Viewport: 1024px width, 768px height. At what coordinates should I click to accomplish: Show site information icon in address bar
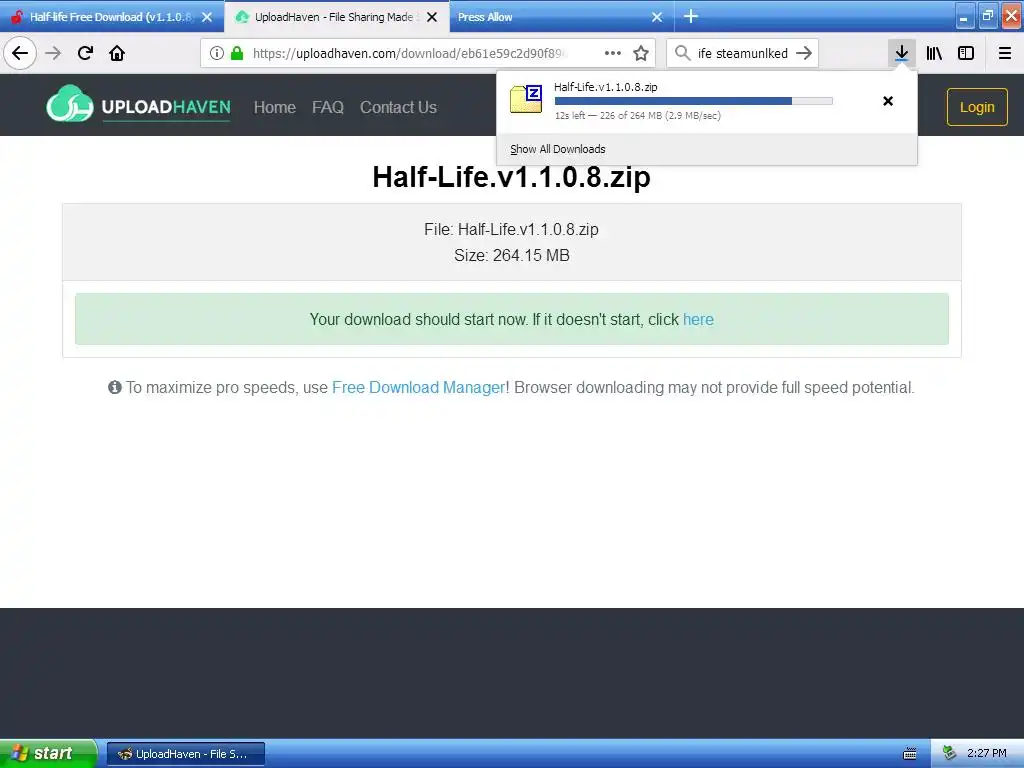217,53
